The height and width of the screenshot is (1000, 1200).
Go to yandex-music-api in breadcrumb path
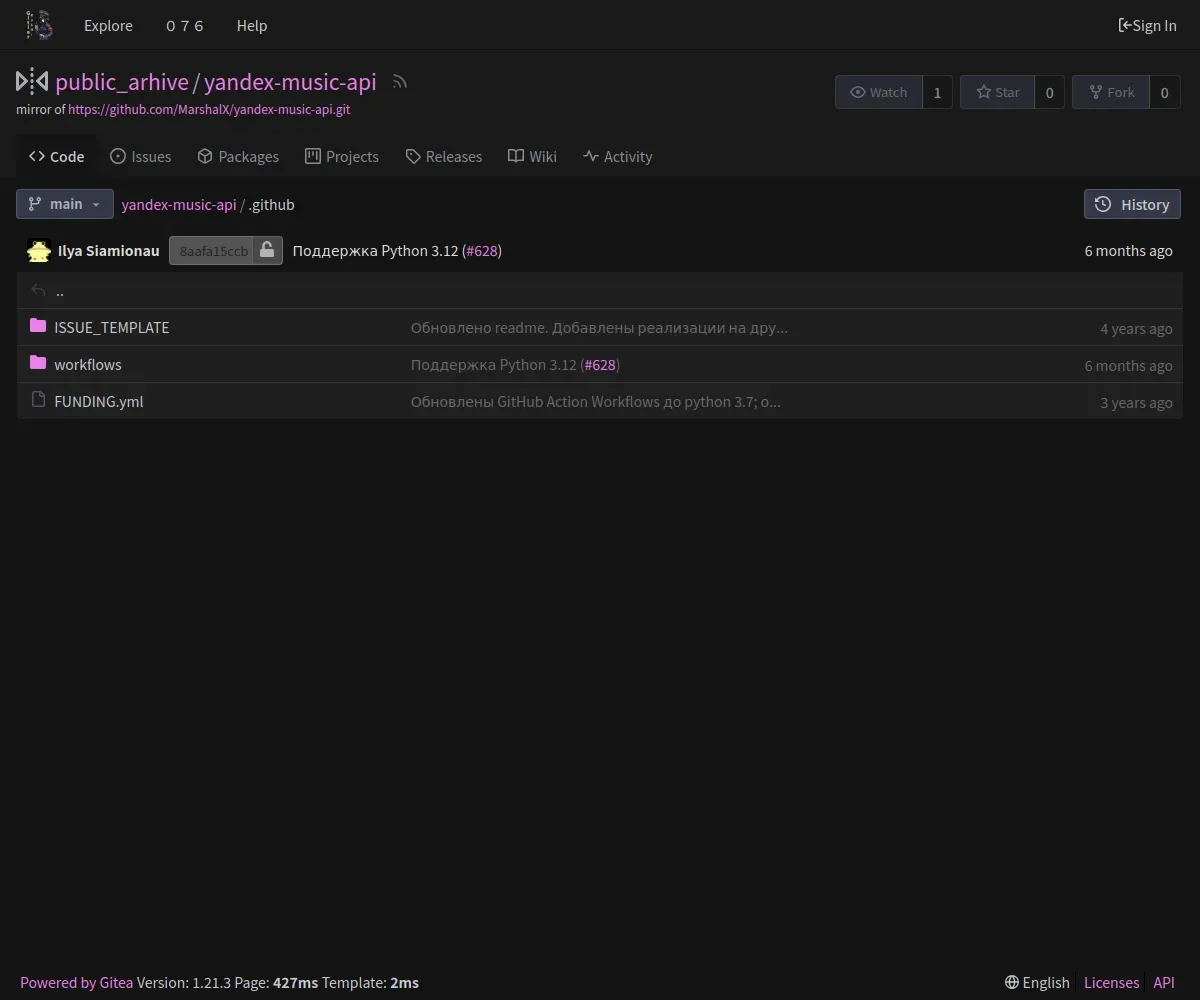[x=179, y=204]
